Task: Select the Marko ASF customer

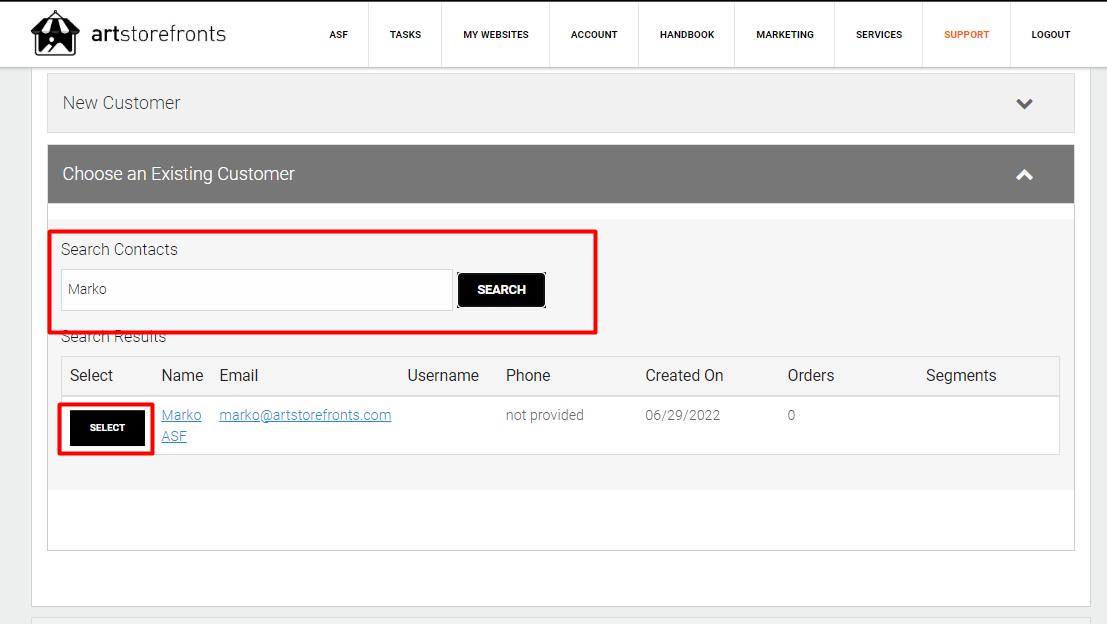Action: coord(107,428)
